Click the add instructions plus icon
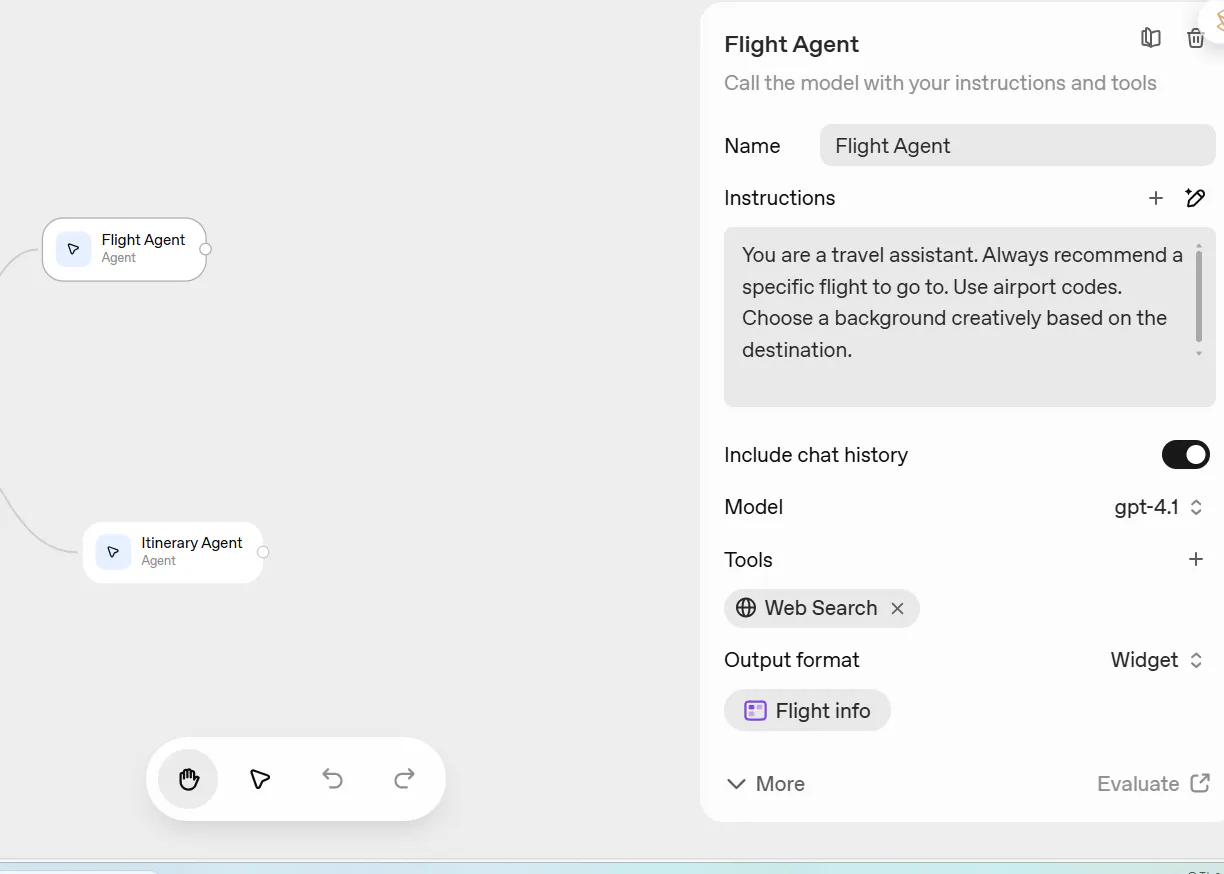This screenshot has width=1224, height=874. (1156, 198)
